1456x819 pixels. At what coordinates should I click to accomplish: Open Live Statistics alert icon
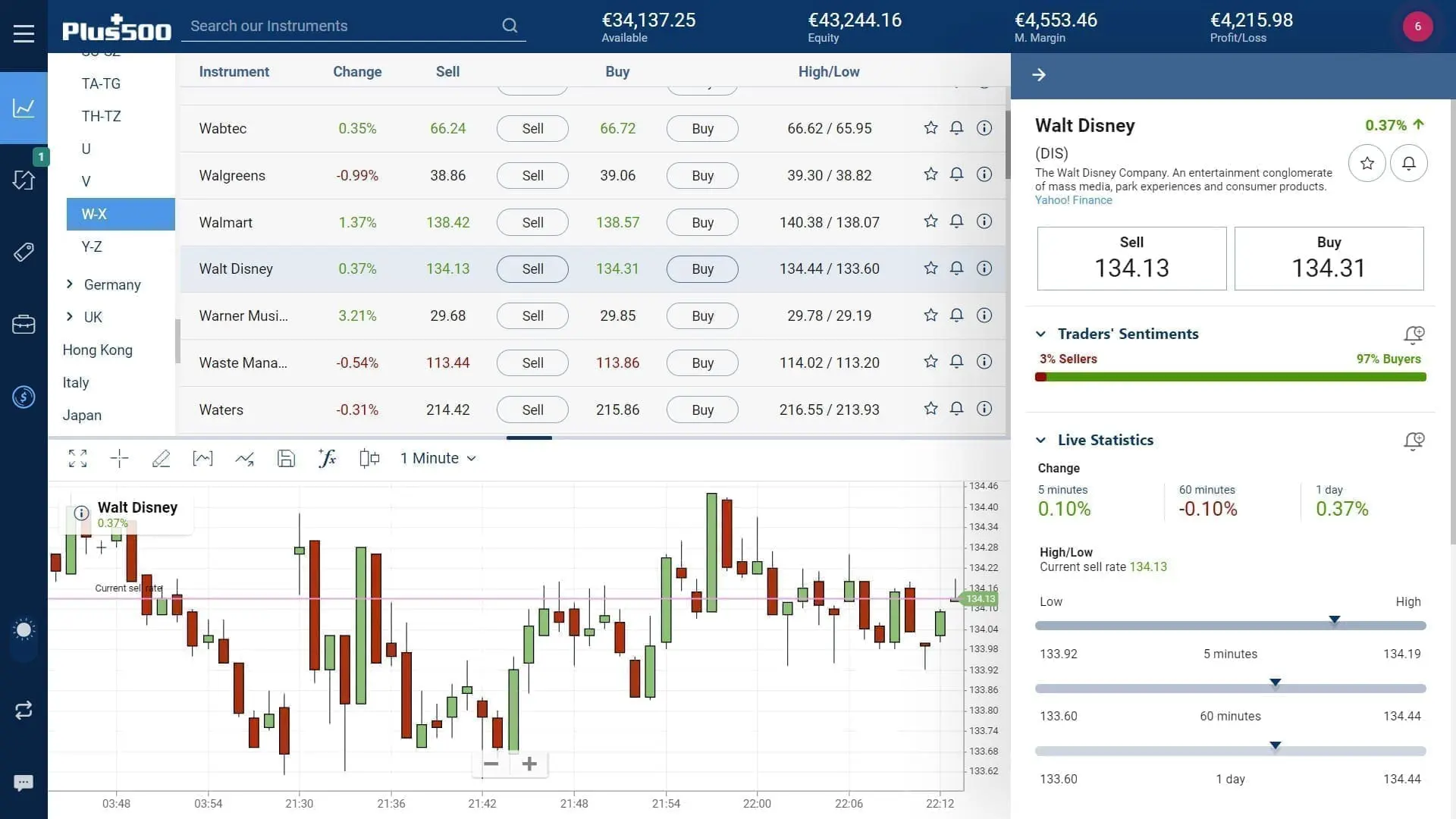point(1414,441)
